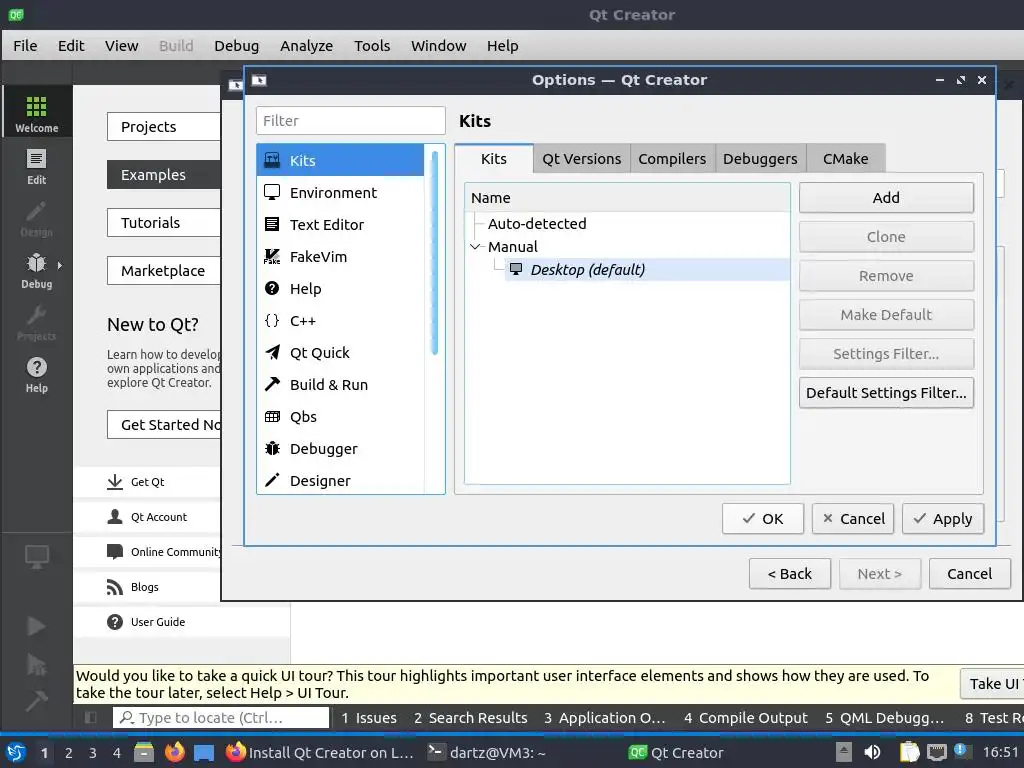
Task: Click OK in the Options dialog
Action: 763,519
